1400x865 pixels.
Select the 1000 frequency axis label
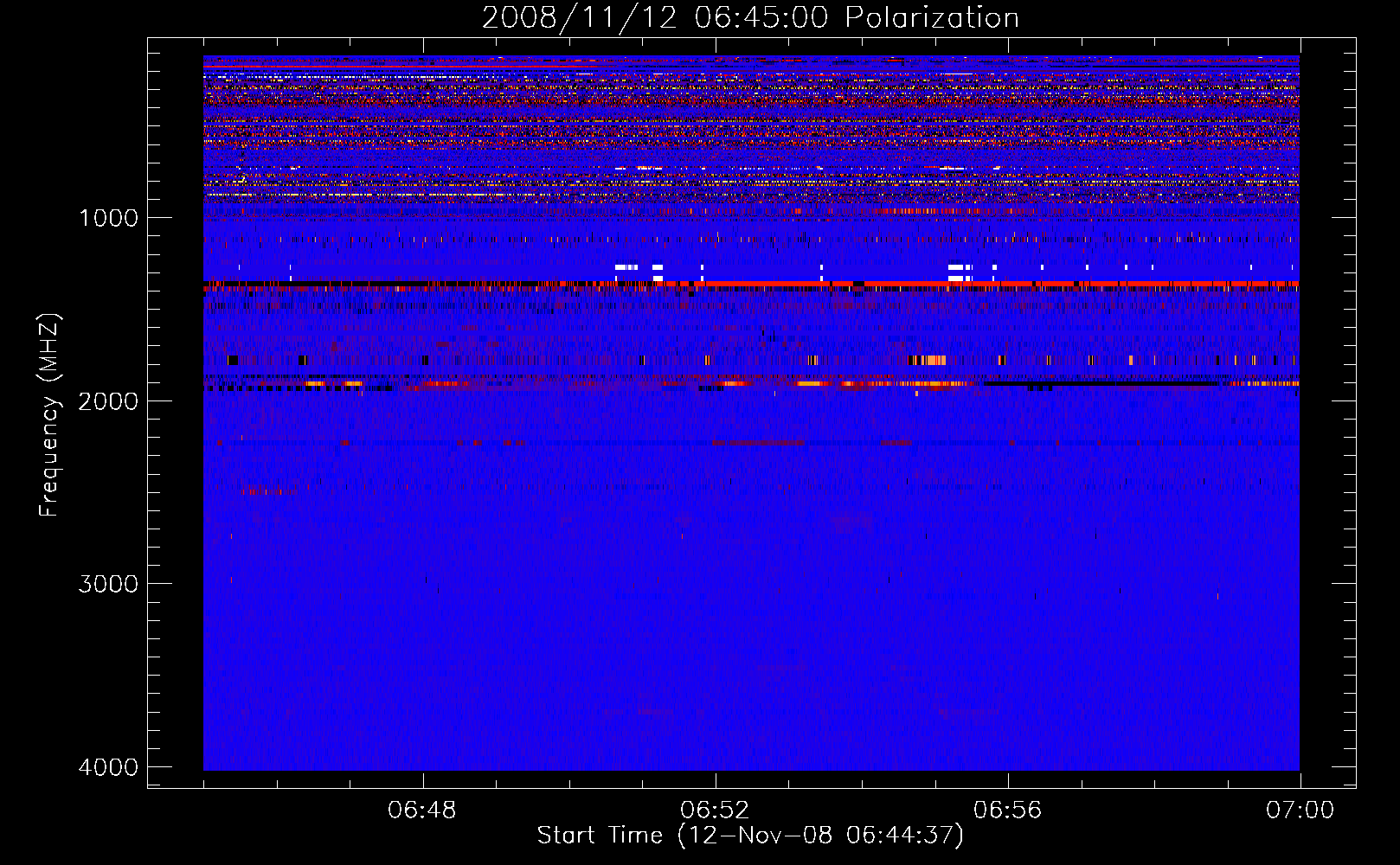[x=108, y=218]
